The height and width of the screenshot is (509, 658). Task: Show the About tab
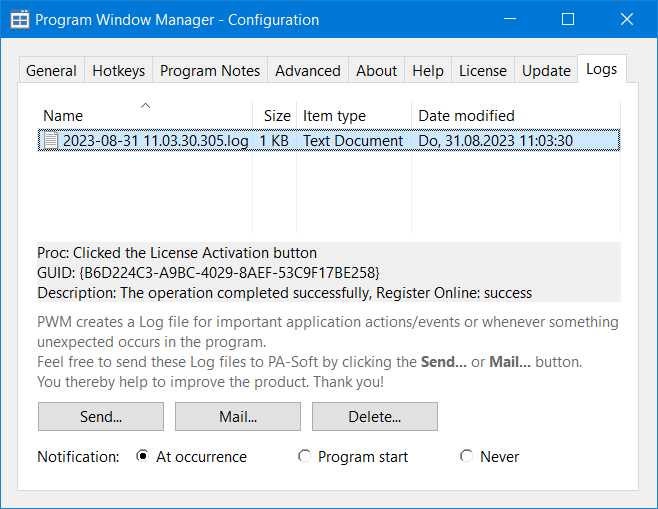tap(376, 71)
